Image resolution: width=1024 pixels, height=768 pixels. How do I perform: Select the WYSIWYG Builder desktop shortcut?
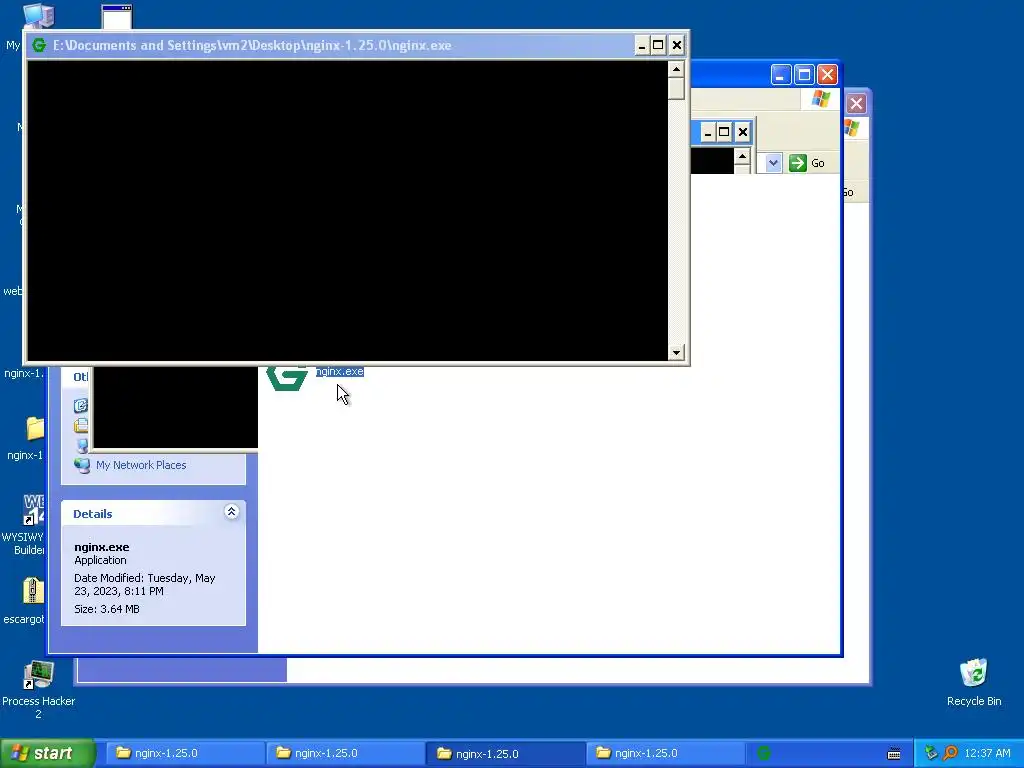point(33,509)
